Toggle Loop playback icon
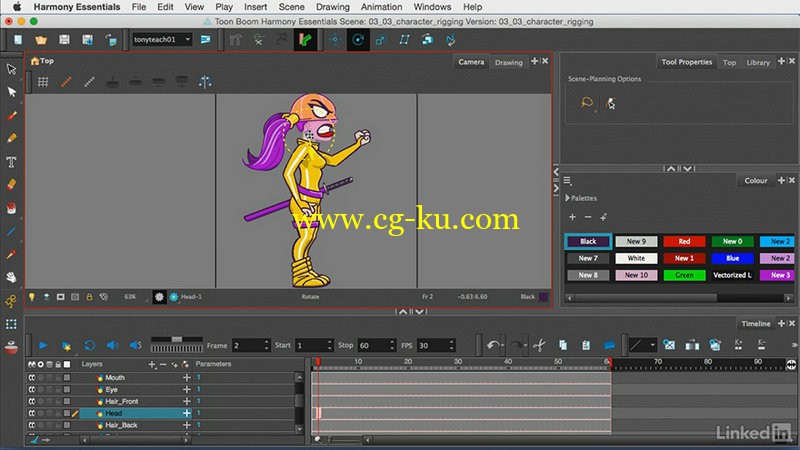Image resolution: width=800 pixels, height=450 pixels. point(89,345)
